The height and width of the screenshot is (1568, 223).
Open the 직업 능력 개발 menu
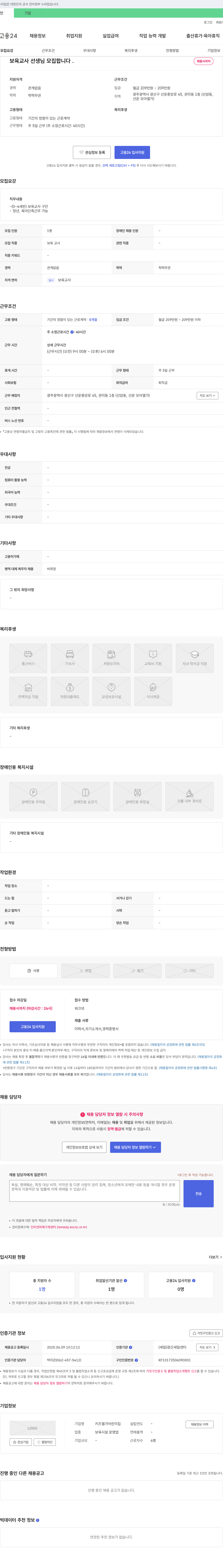pos(153,36)
